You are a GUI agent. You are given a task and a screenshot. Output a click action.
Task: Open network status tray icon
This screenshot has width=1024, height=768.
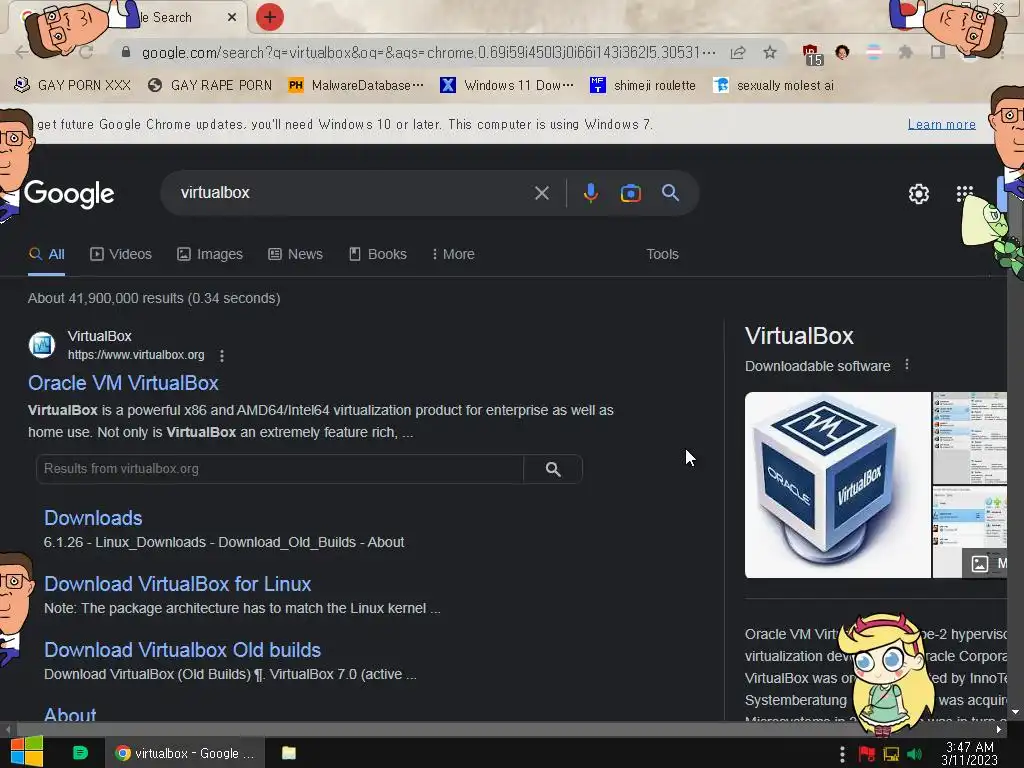coord(891,754)
